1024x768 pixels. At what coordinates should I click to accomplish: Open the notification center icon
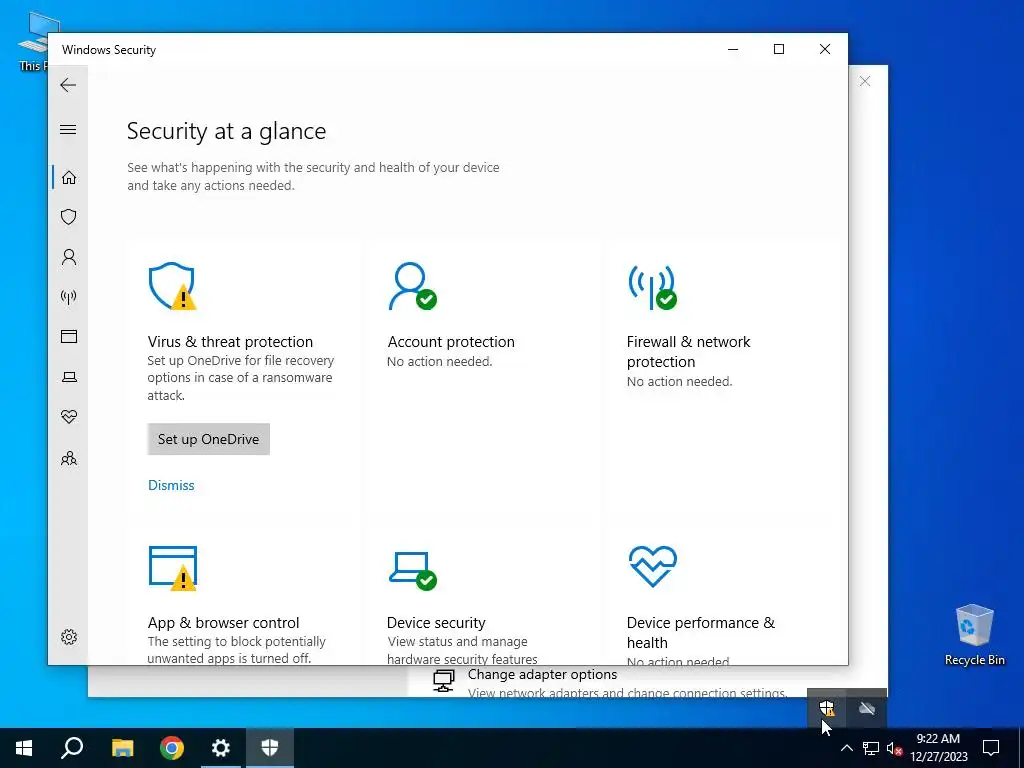point(991,748)
